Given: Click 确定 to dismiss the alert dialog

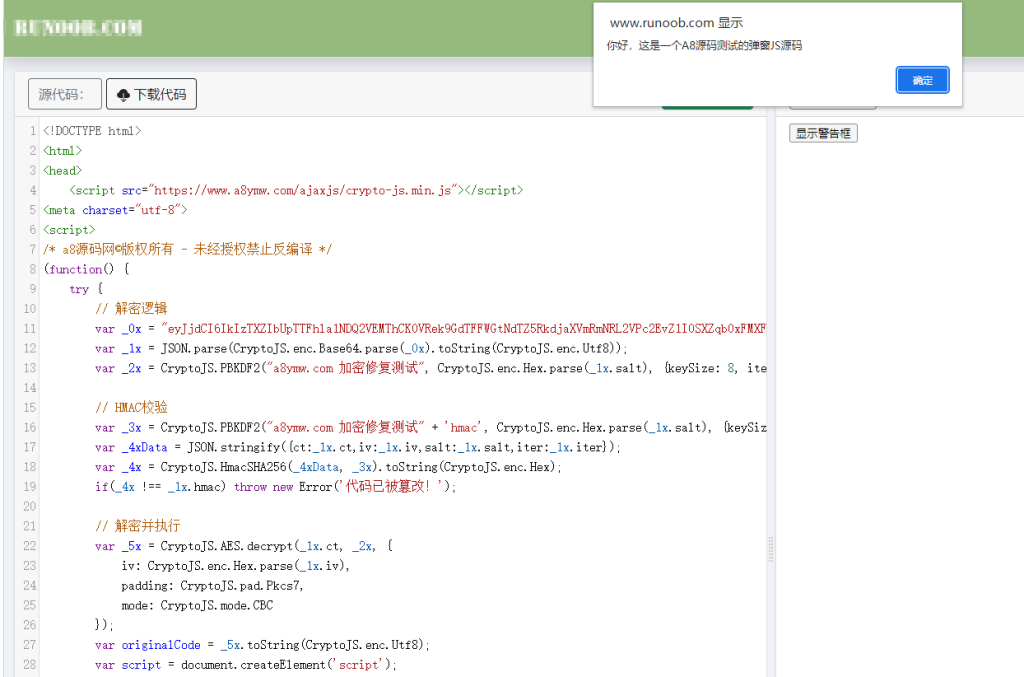Looking at the screenshot, I should pos(921,80).
